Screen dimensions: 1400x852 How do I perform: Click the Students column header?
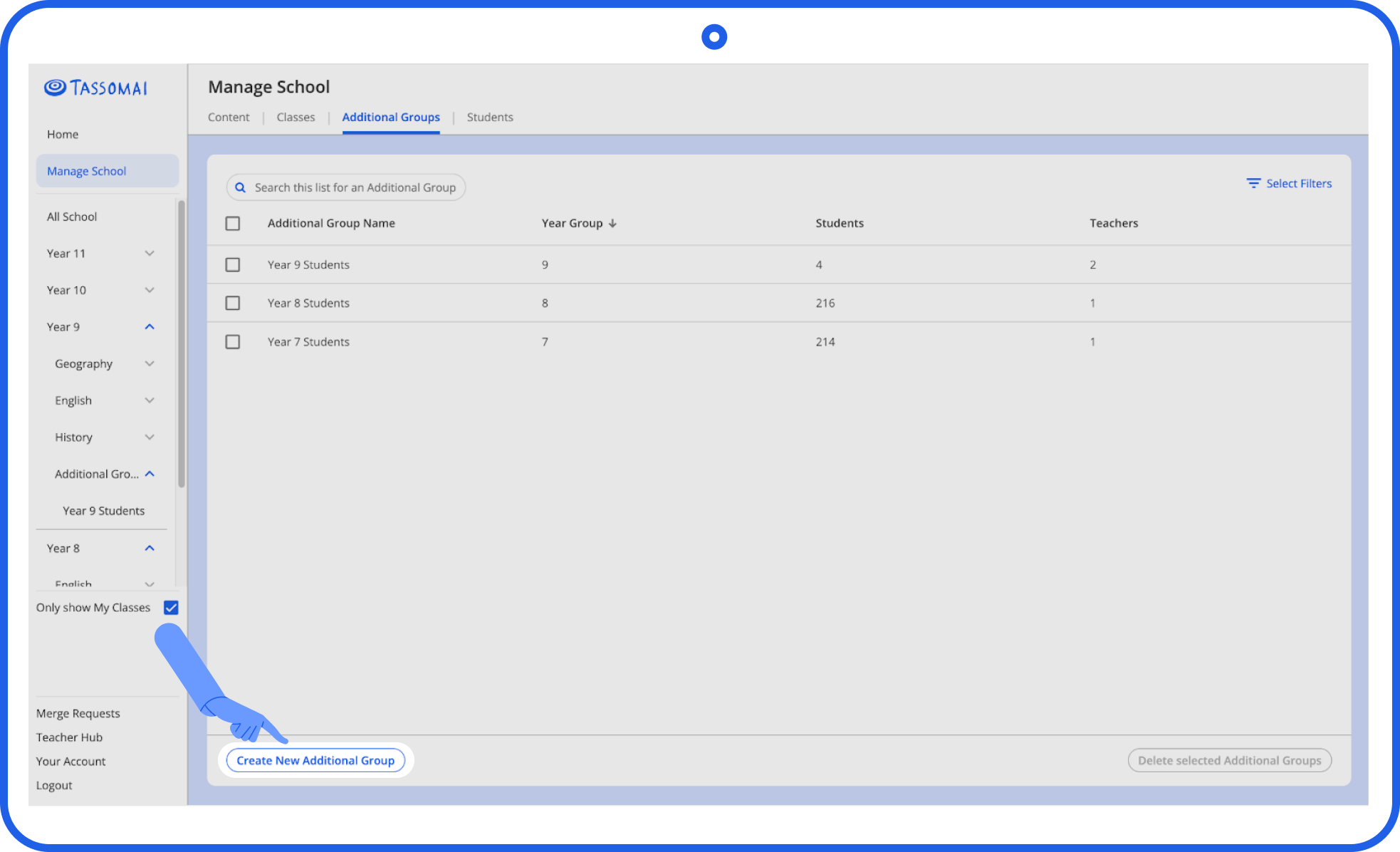(840, 223)
